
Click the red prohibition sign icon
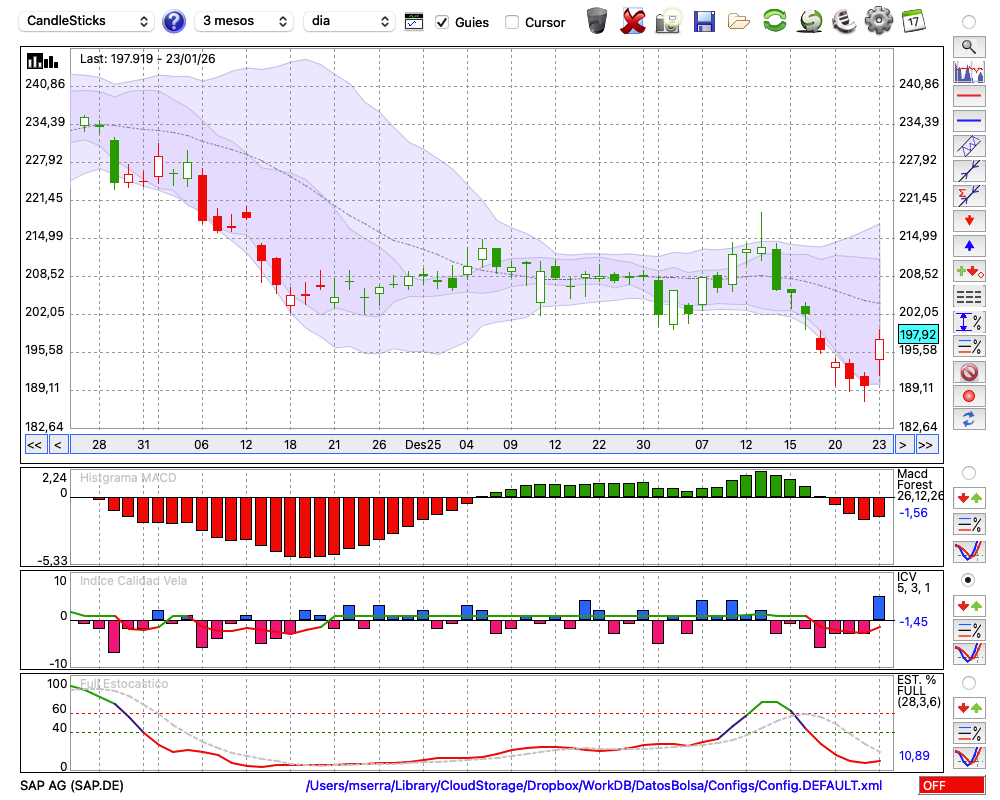point(968,372)
